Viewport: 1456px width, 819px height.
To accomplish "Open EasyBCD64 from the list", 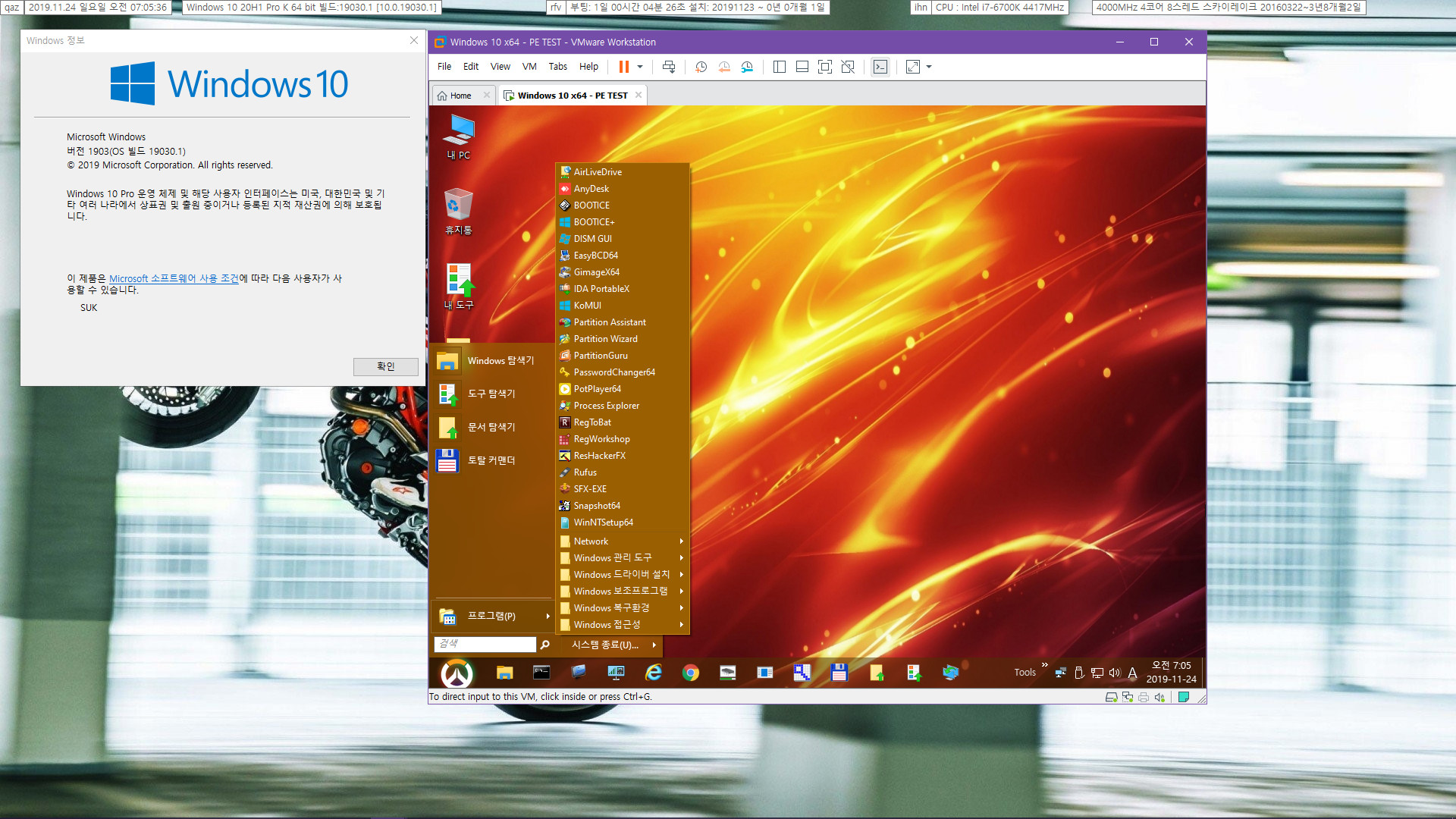I will 622,256.
